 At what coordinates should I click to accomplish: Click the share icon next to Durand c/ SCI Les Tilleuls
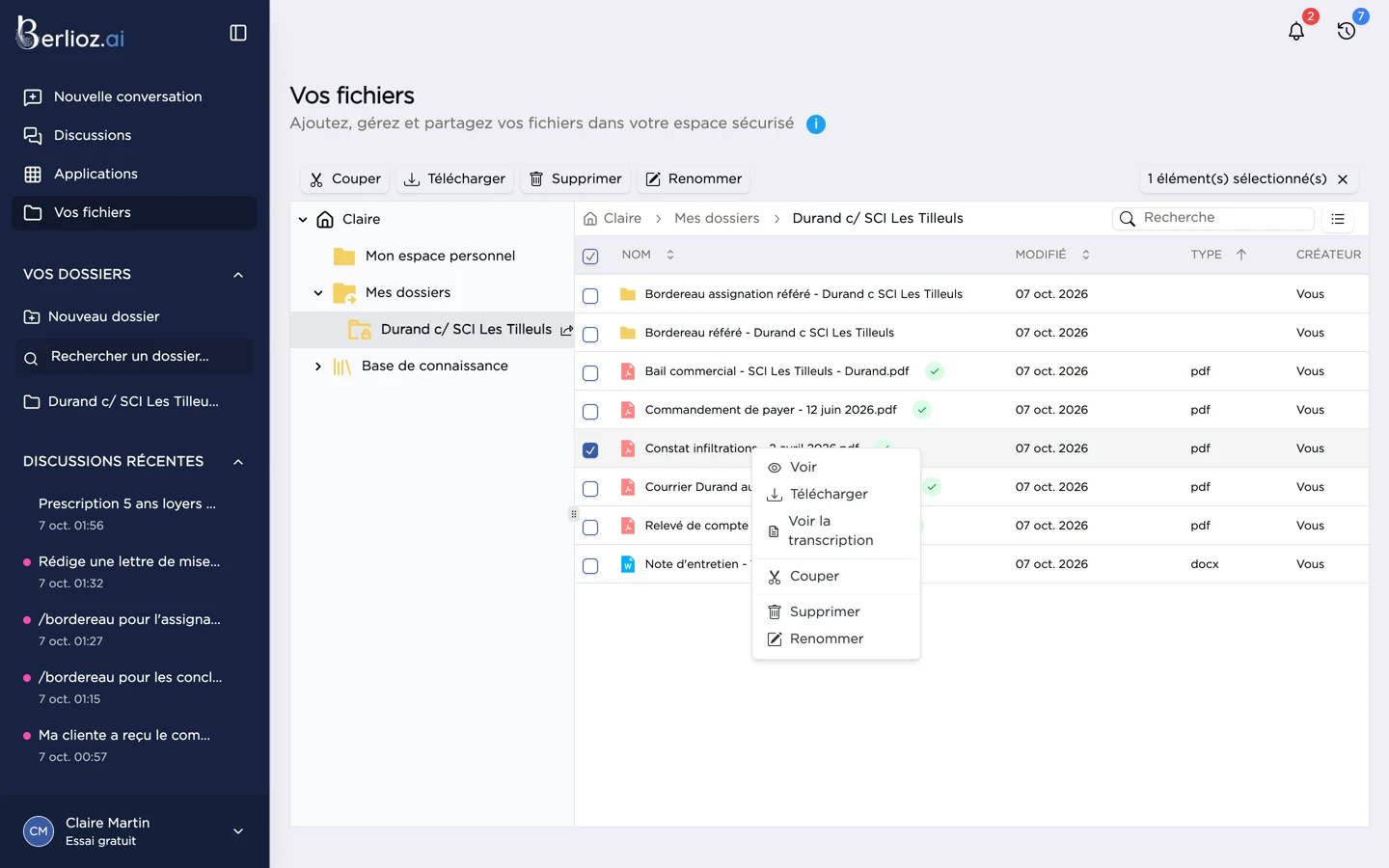coord(566,330)
